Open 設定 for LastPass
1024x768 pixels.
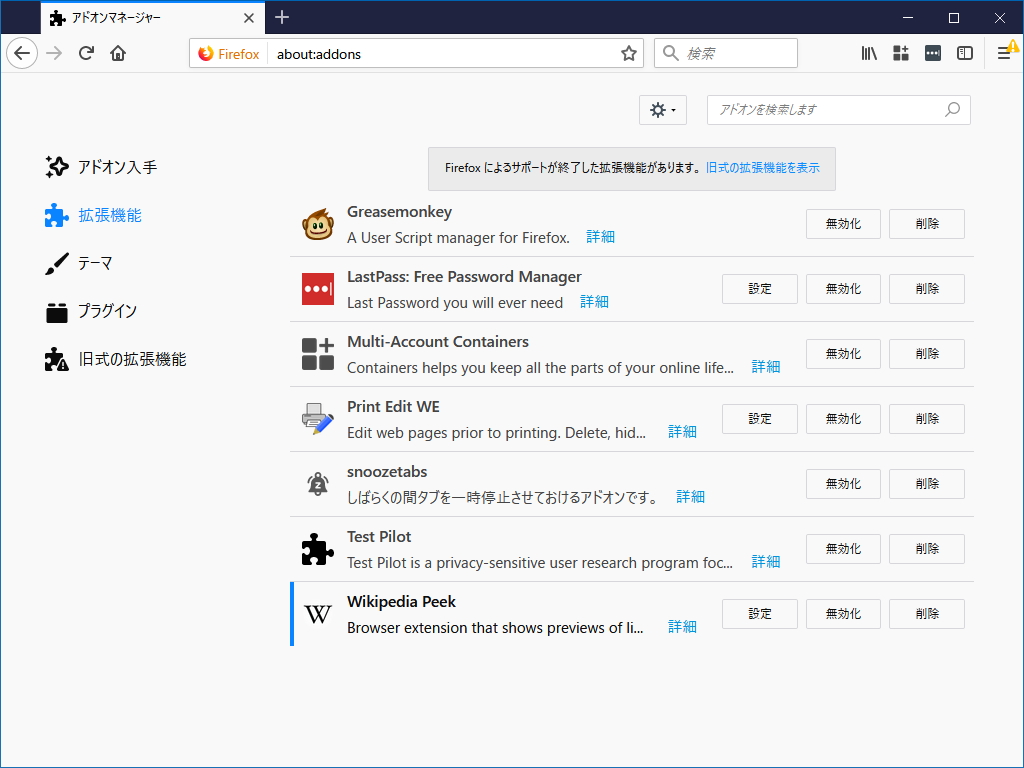(760, 289)
